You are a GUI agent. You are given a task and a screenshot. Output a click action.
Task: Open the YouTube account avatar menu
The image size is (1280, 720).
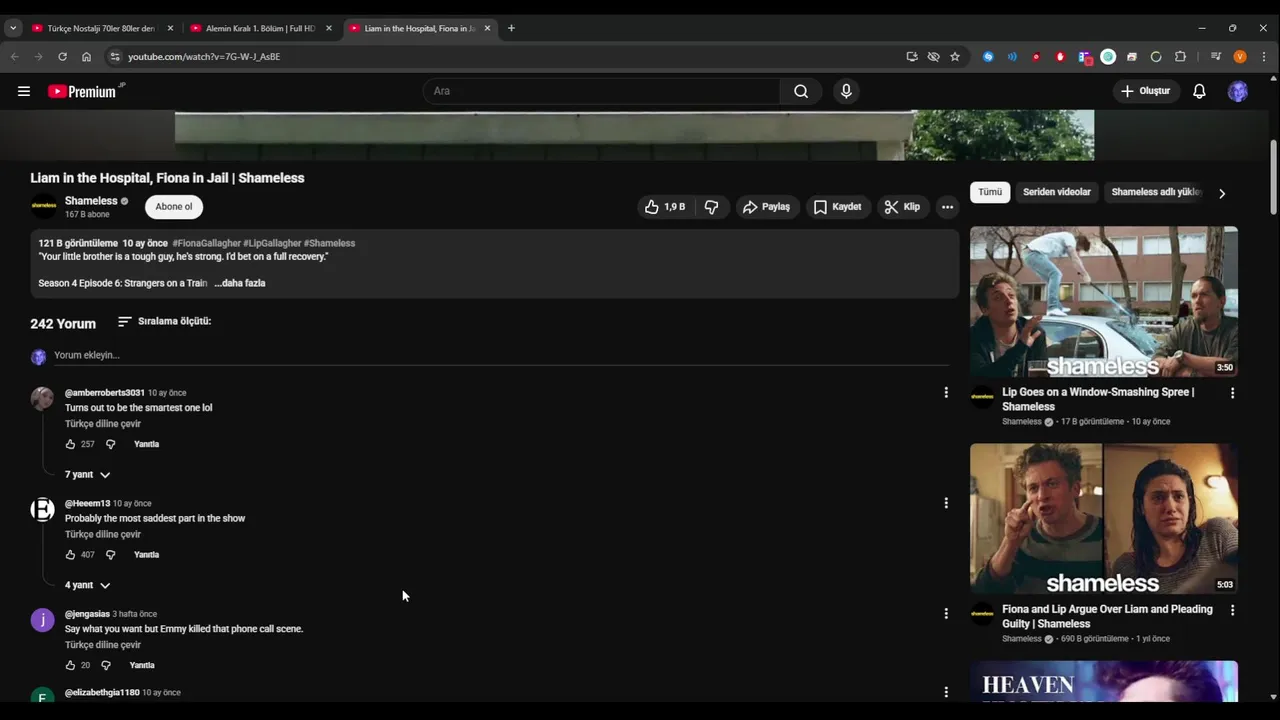click(x=1238, y=91)
